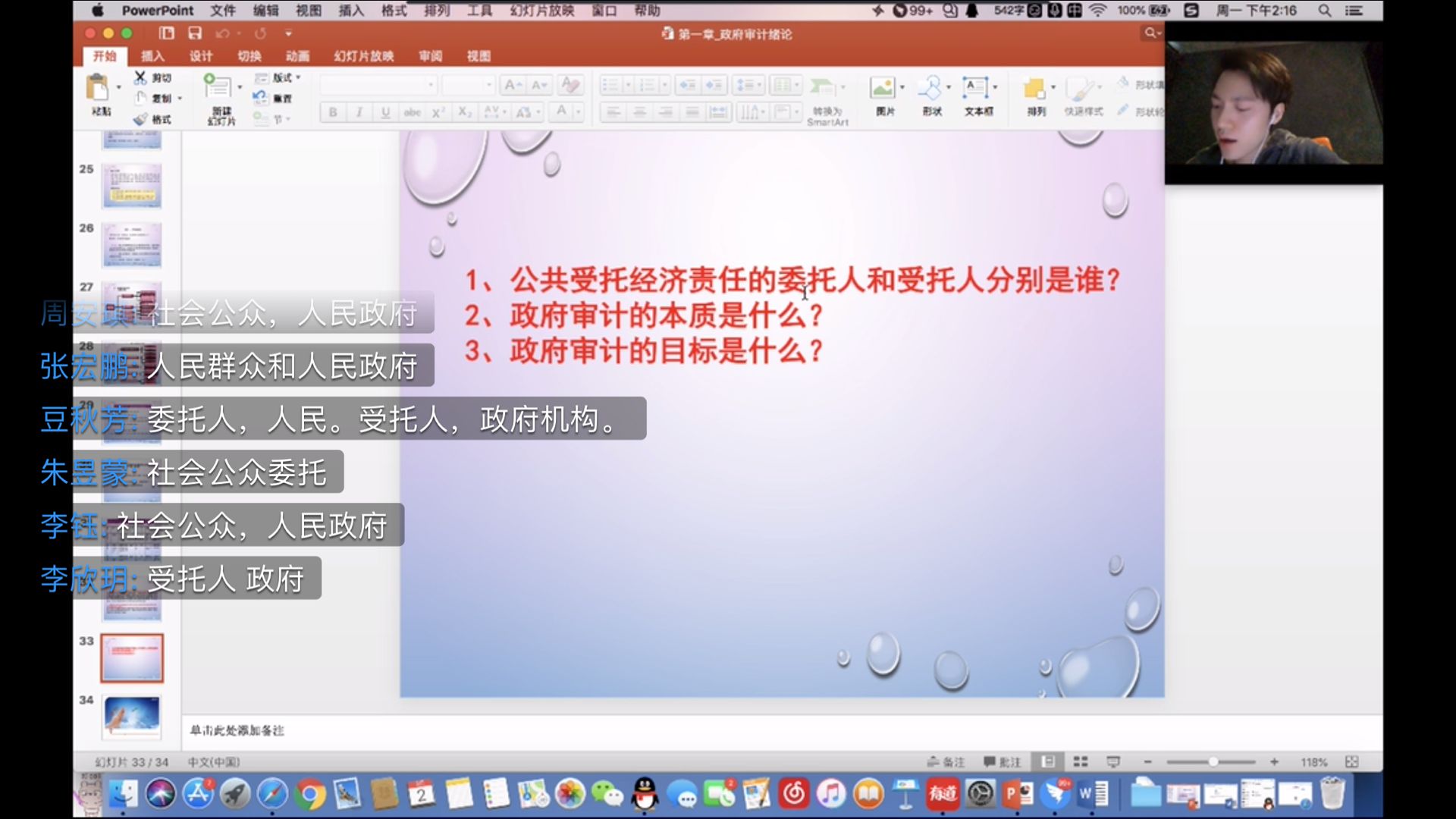Open the numbering list dropdown arrow
1456x819 pixels.
click(664, 85)
